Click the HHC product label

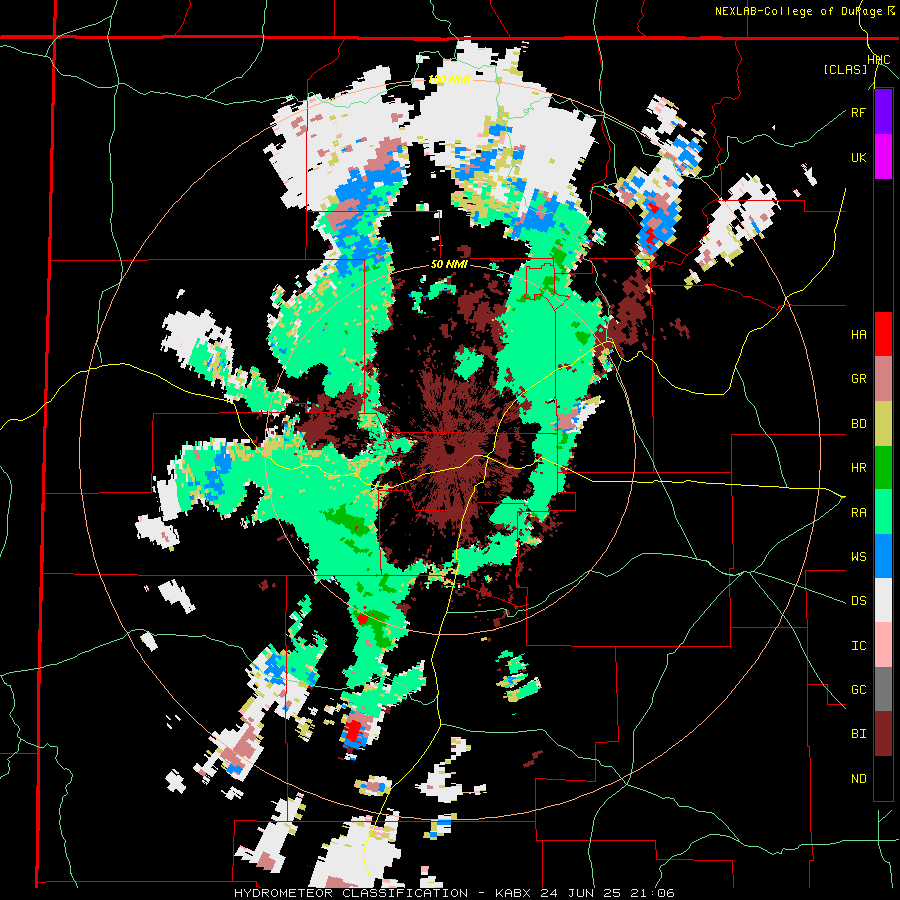tap(879, 60)
